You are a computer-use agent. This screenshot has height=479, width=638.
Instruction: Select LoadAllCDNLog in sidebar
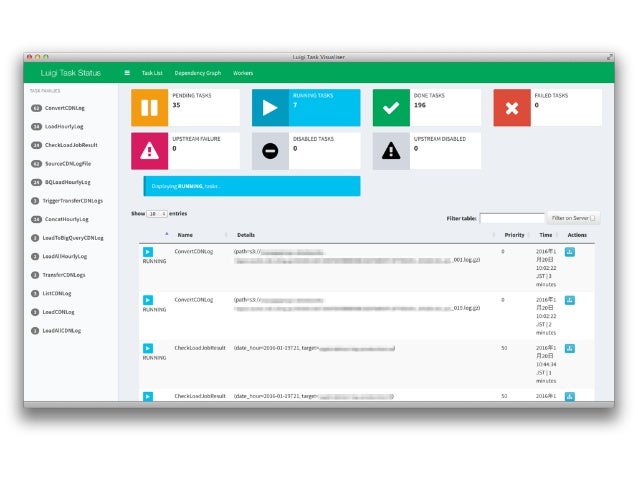[x=61, y=330]
